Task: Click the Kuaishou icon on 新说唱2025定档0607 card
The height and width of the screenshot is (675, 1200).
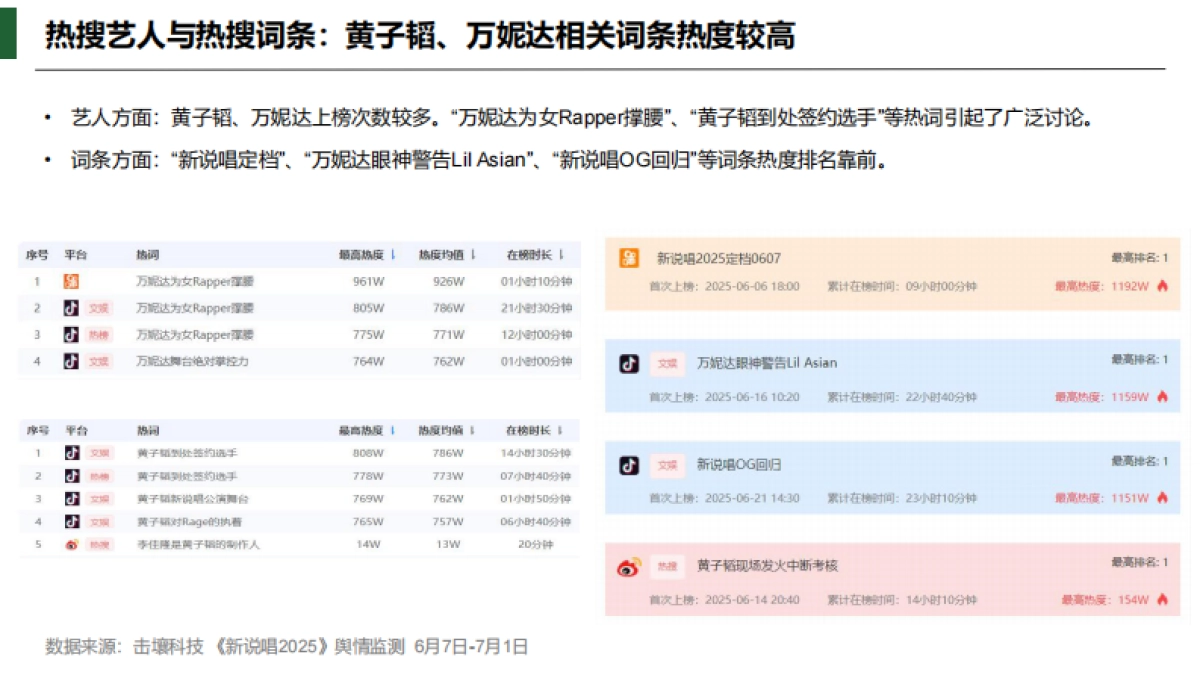Action: 627,257
